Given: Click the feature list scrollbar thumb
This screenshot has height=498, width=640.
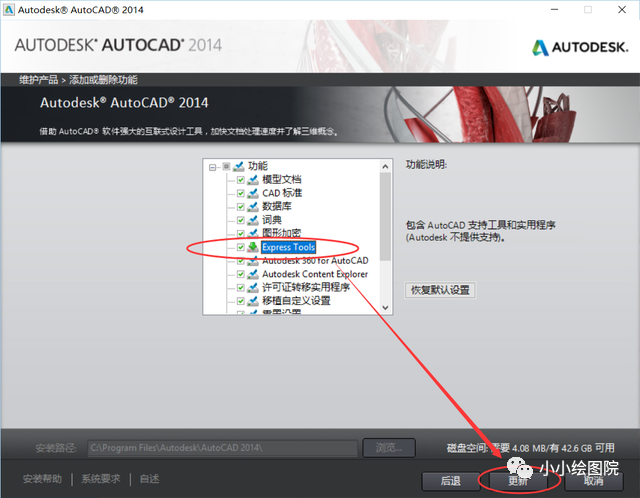Looking at the screenshot, I should coord(385,216).
